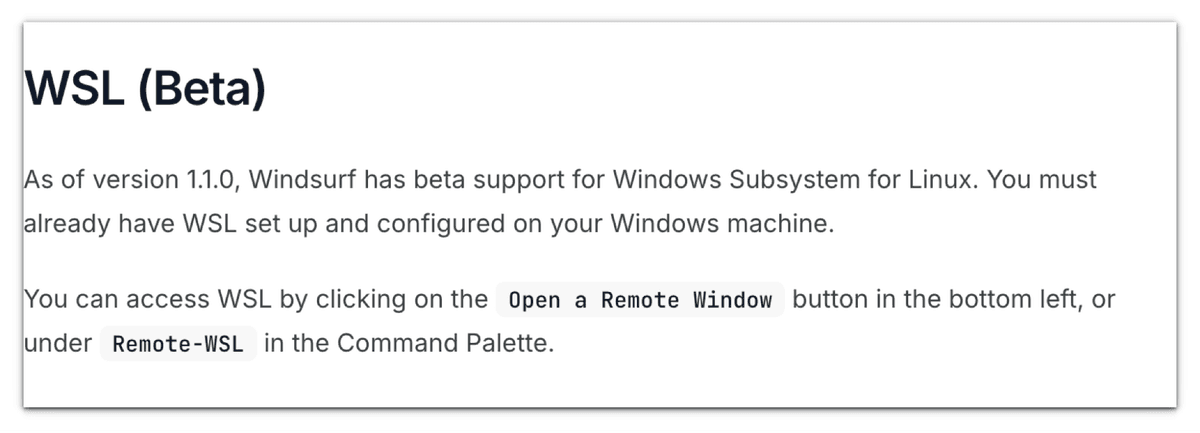The width and height of the screenshot is (1200, 433).
Task: Click the version number "1.1.0"
Action: (x=210, y=180)
